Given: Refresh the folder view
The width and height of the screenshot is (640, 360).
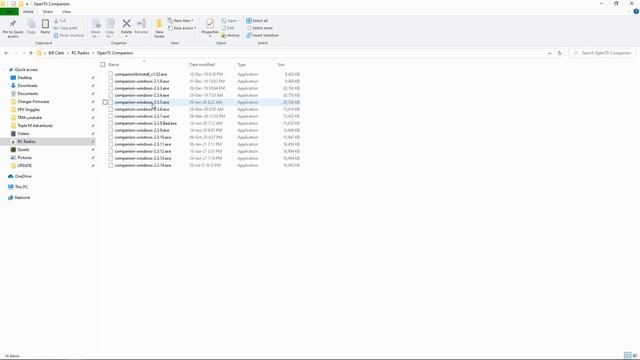Looking at the screenshot, I should [560, 53].
